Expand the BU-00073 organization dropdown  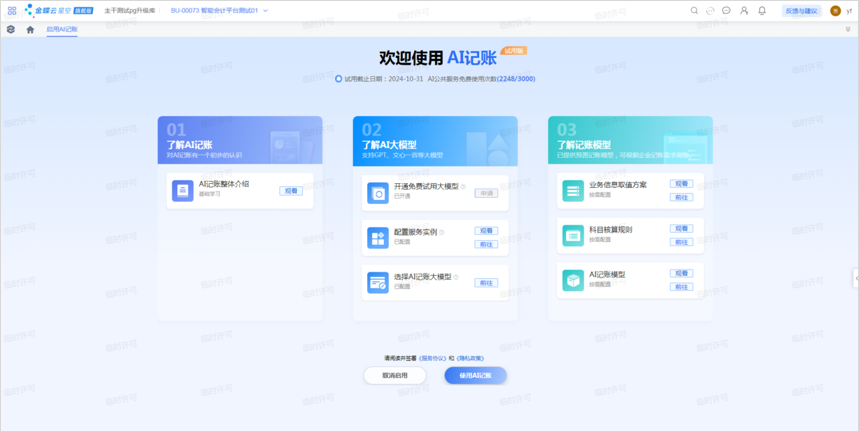point(266,10)
